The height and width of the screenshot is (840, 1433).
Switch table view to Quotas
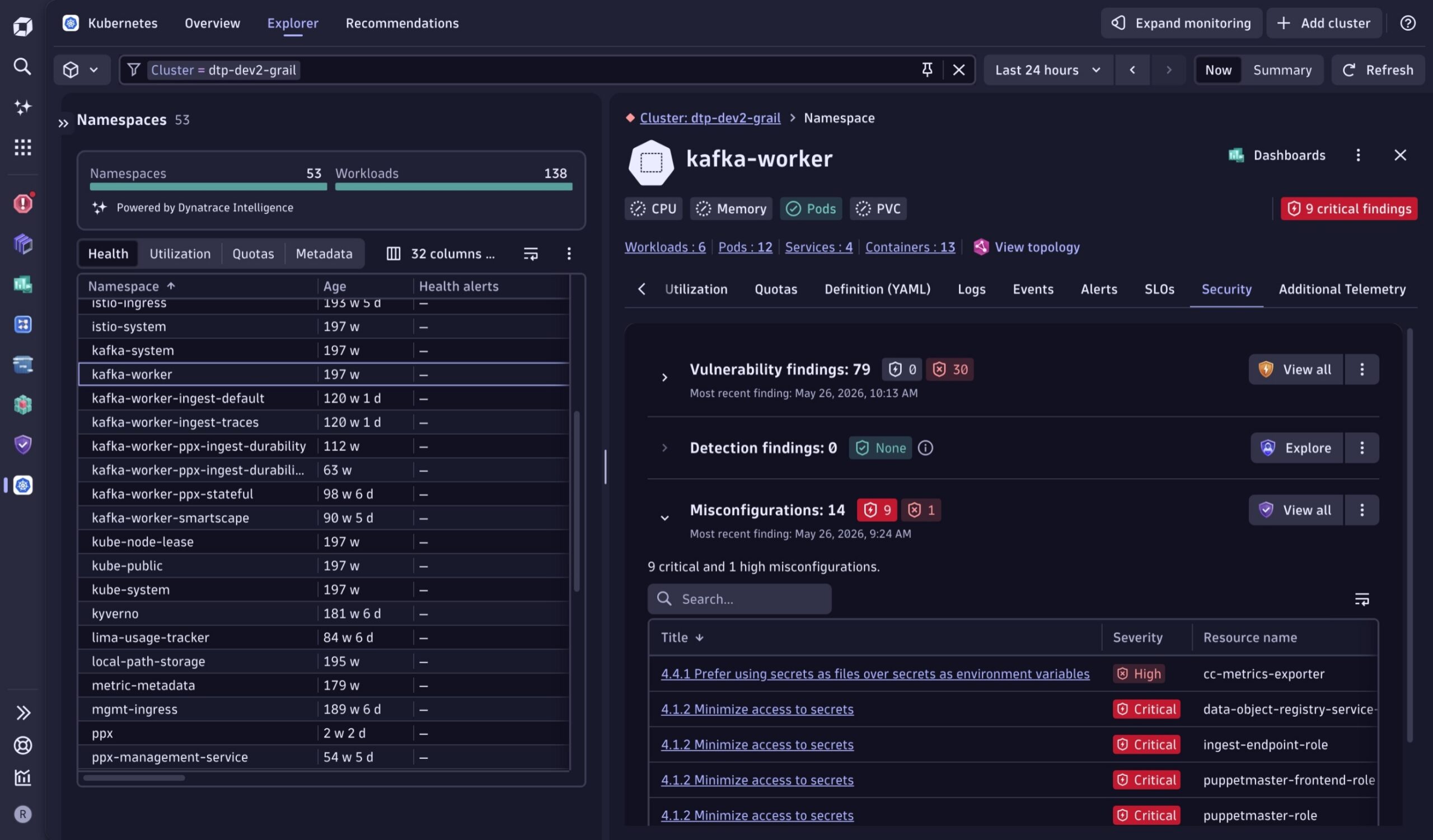tap(253, 254)
